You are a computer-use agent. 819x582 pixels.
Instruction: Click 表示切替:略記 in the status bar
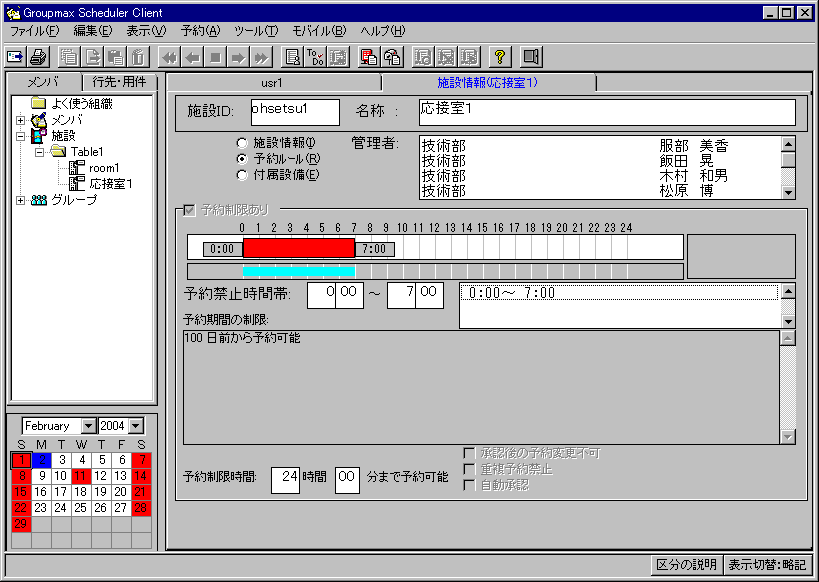[x=767, y=564]
